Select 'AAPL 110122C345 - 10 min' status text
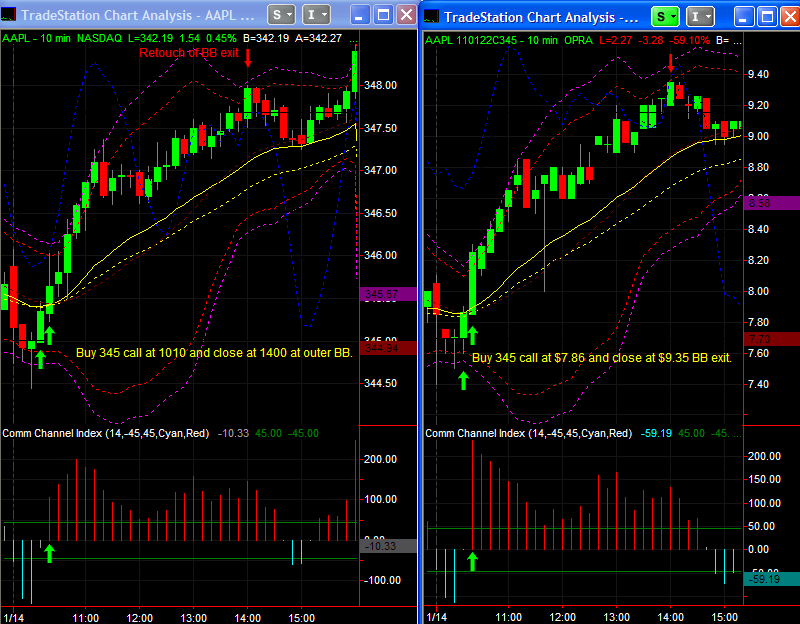 coord(491,40)
